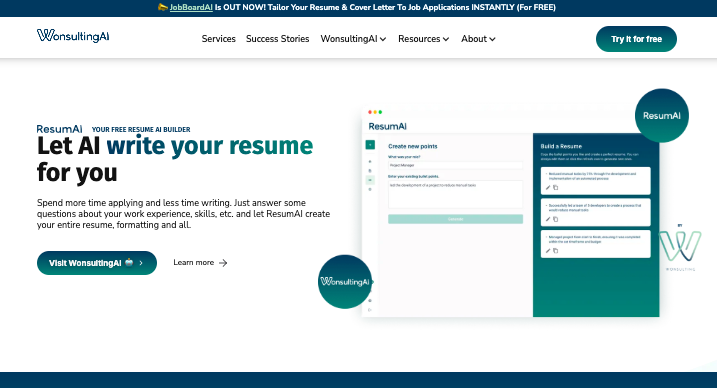717x388 pixels.
Task: Expand the Resources dropdown menu
Action: tap(423, 39)
